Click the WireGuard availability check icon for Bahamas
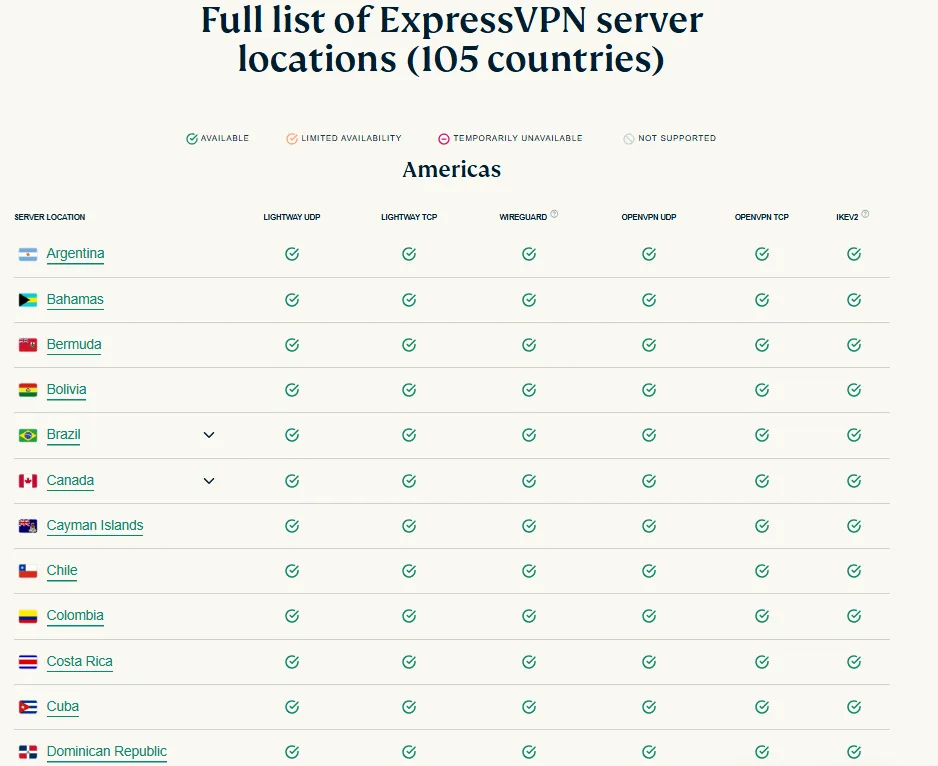938x766 pixels. 528,299
